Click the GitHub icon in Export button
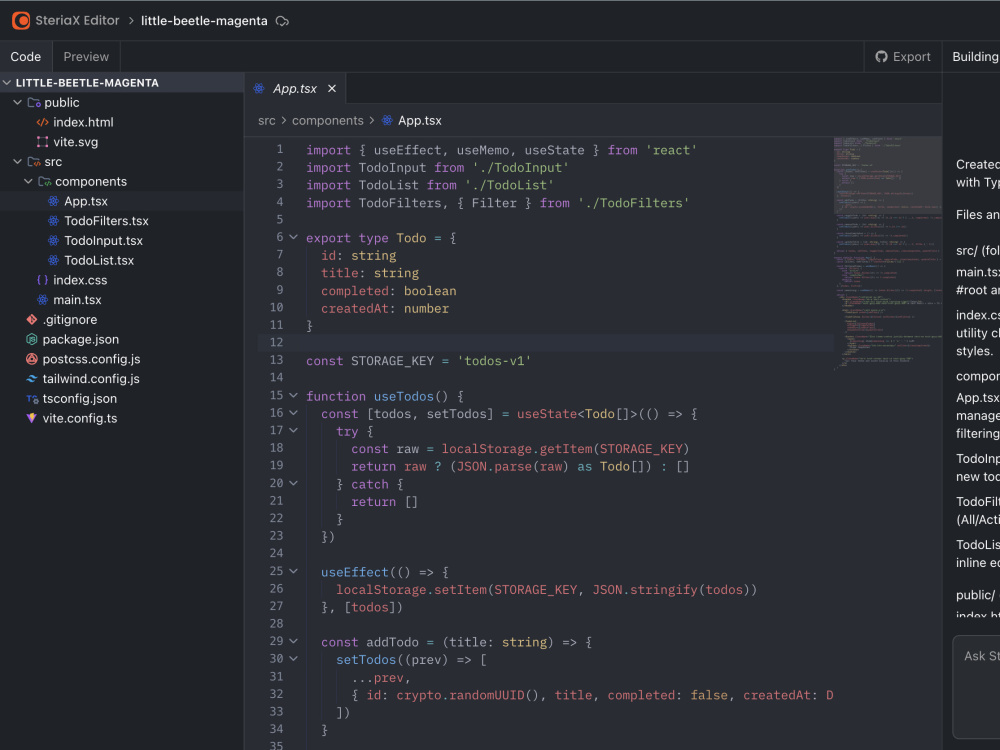The width and height of the screenshot is (1000, 750). coord(881,57)
